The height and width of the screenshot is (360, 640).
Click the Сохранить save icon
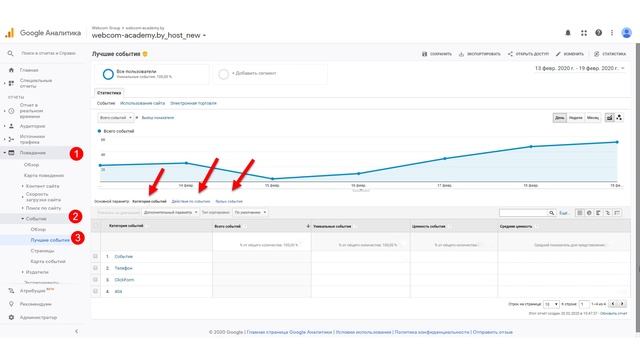[424, 54]
